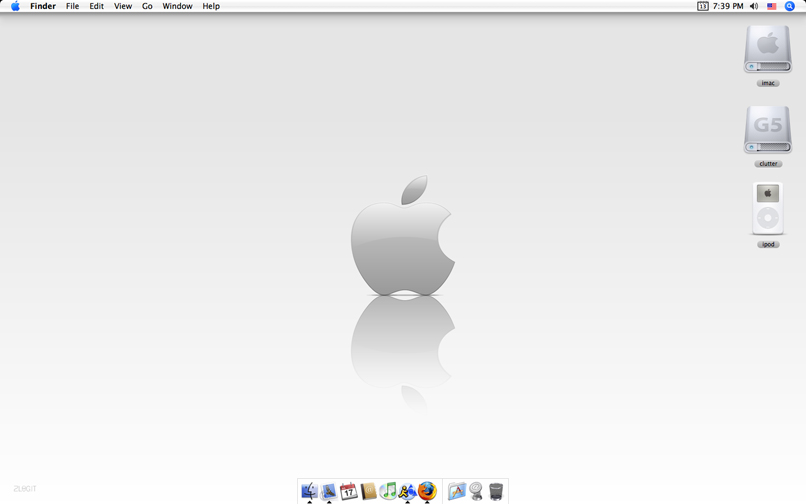806x504 pixels.
Task: Open the Finder menu
Action: coord(43,6)
